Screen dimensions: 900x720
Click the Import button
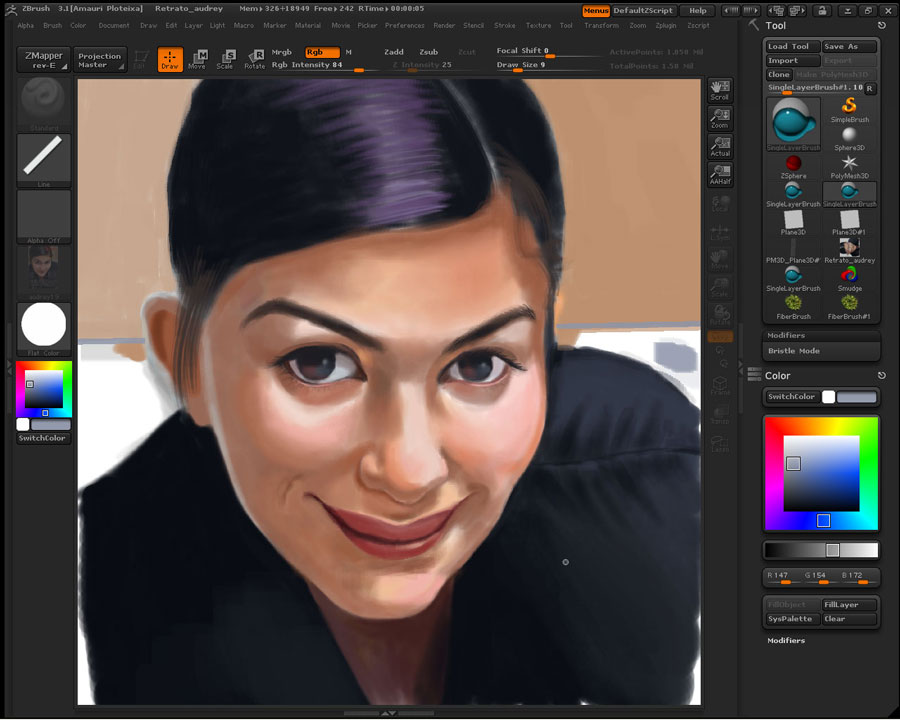tap(793, 60)
